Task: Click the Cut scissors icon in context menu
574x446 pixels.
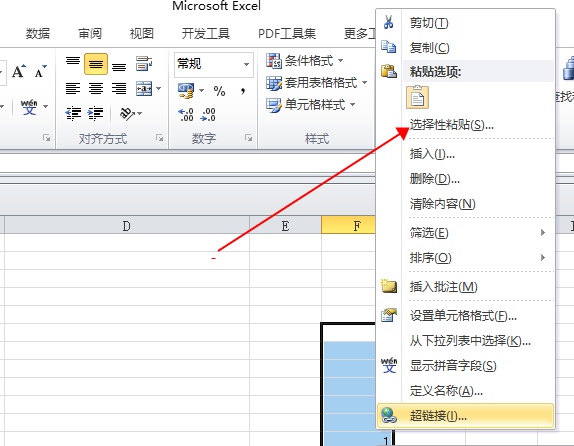Action: (x=388, y=22)
